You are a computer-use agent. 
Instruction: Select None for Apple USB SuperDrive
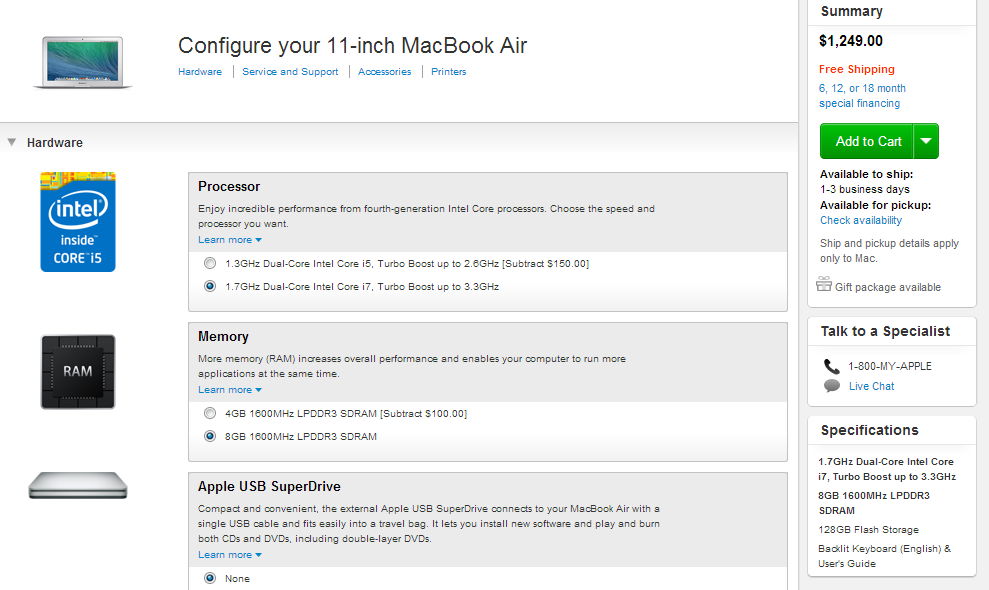tap(210, 578)
